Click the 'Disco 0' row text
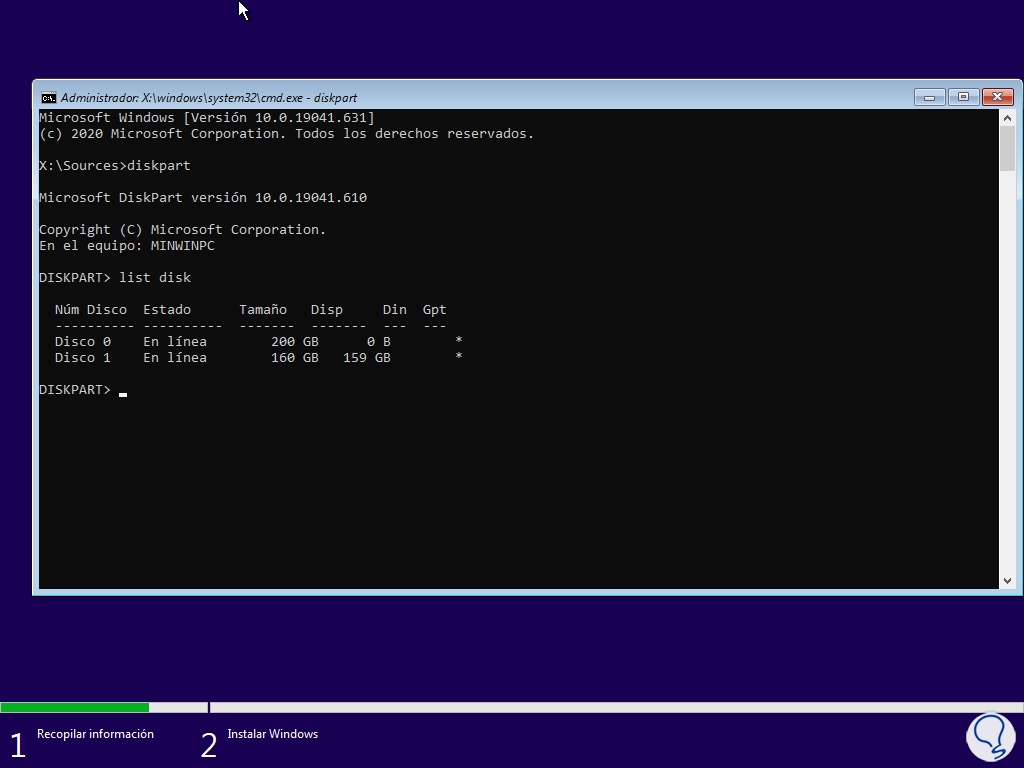 point(83,342)
